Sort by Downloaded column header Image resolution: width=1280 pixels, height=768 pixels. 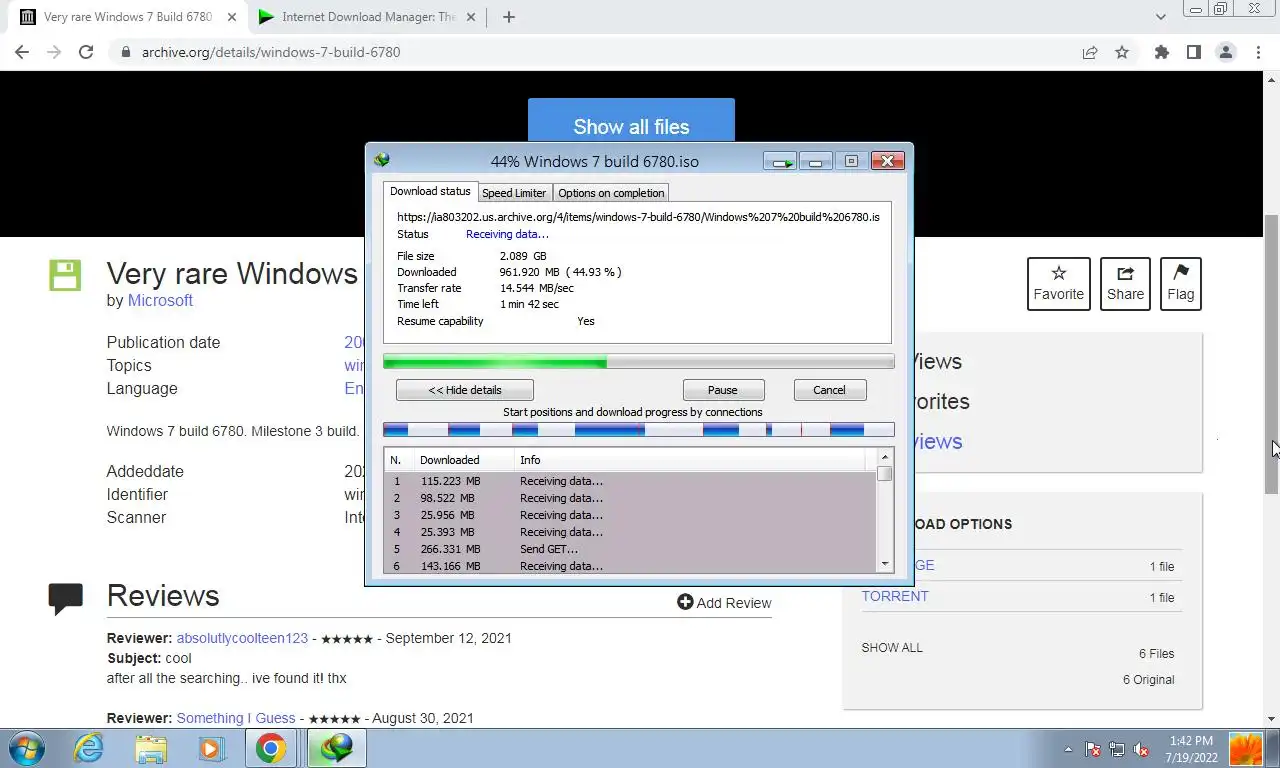pos(464,460)
